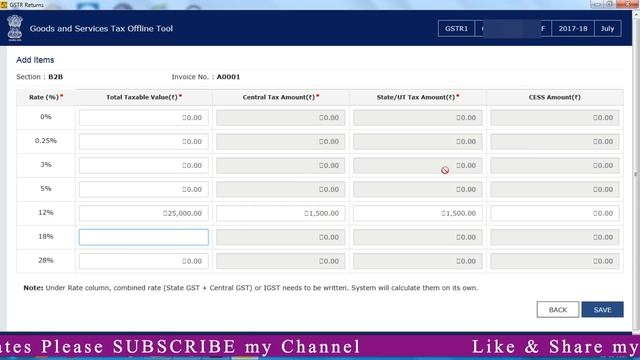This screenshot has height=360, width=640.
Task: Click the BACK button
Action: (558, 309)
